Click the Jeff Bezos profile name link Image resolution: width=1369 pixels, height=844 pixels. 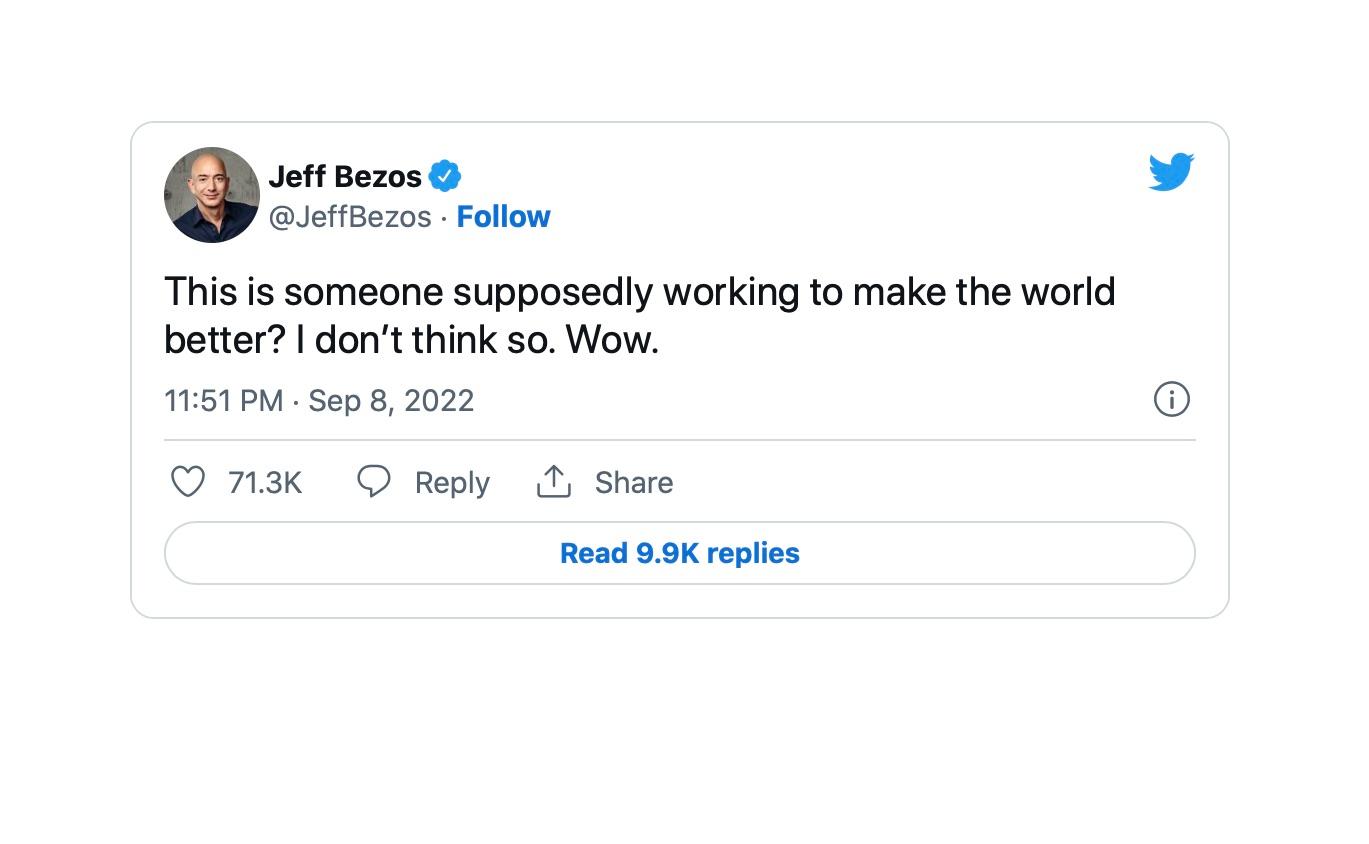pyautogui.click(x=344, y=176)
